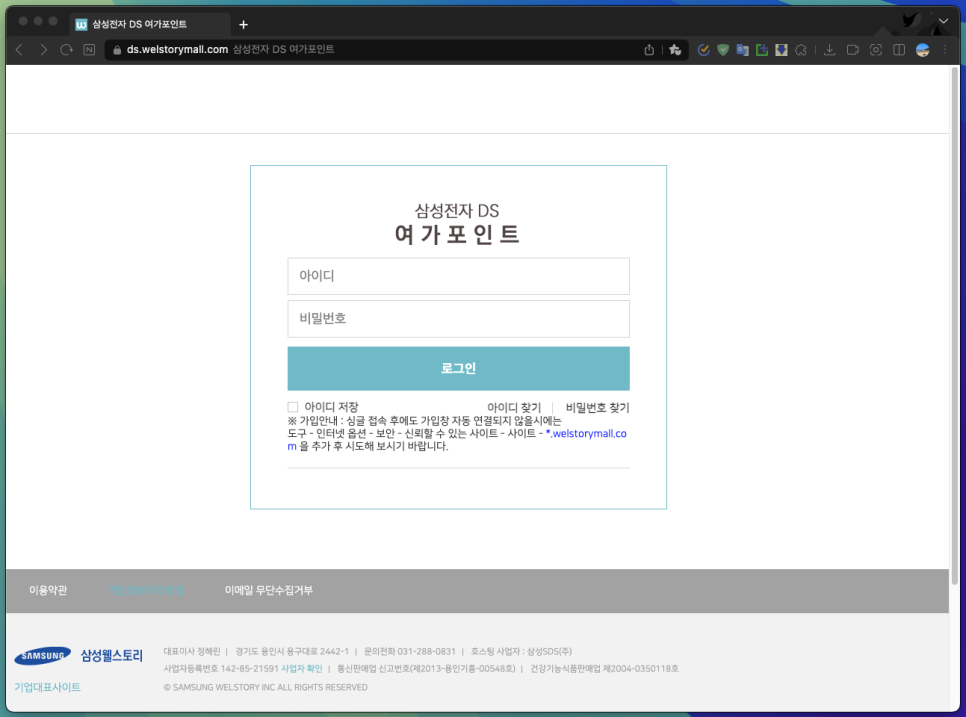Open a new tab with plus
This screenshot has height=717, width=966.
point(243,25)
